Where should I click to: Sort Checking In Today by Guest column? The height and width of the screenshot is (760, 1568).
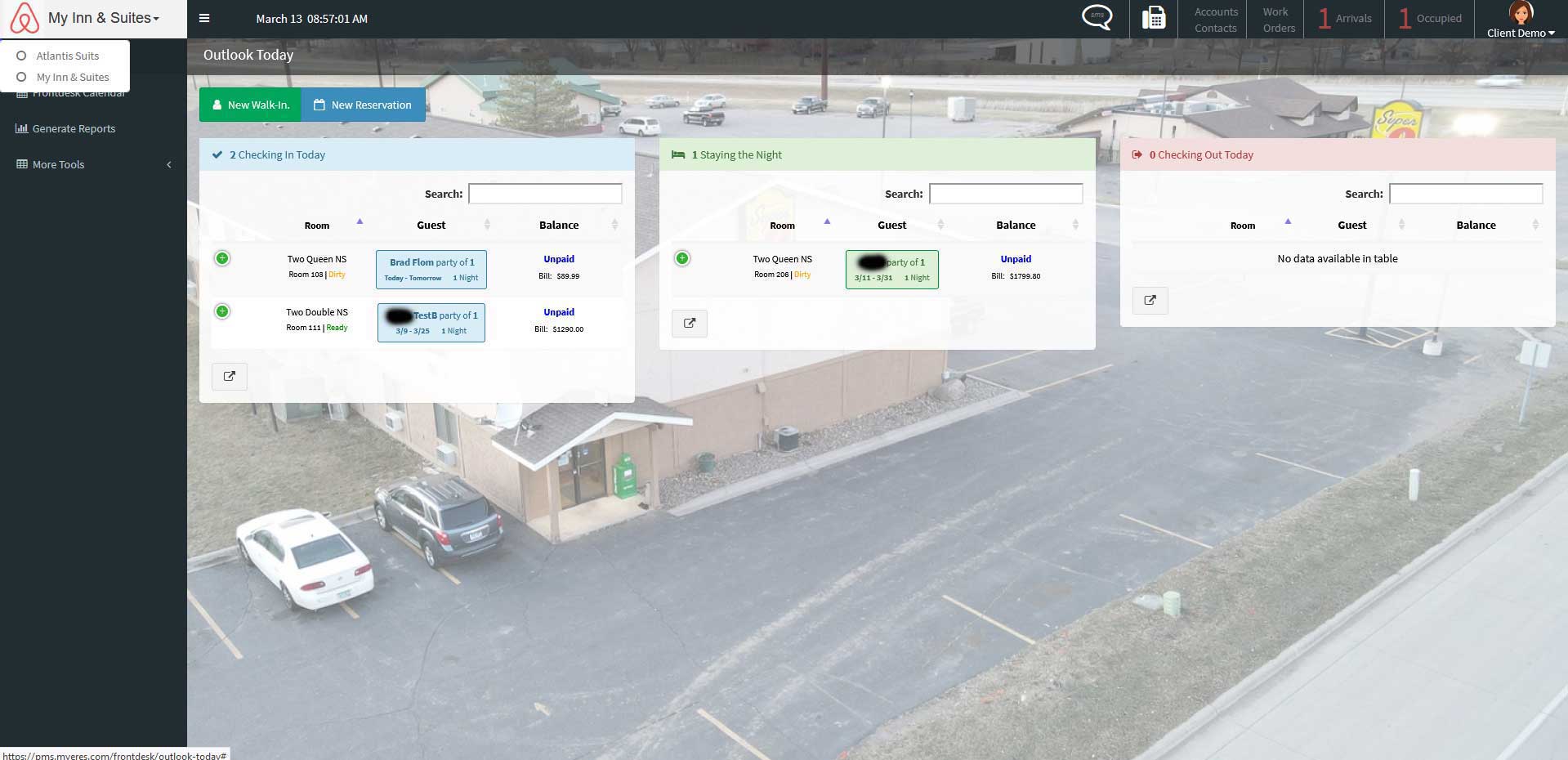431,225
